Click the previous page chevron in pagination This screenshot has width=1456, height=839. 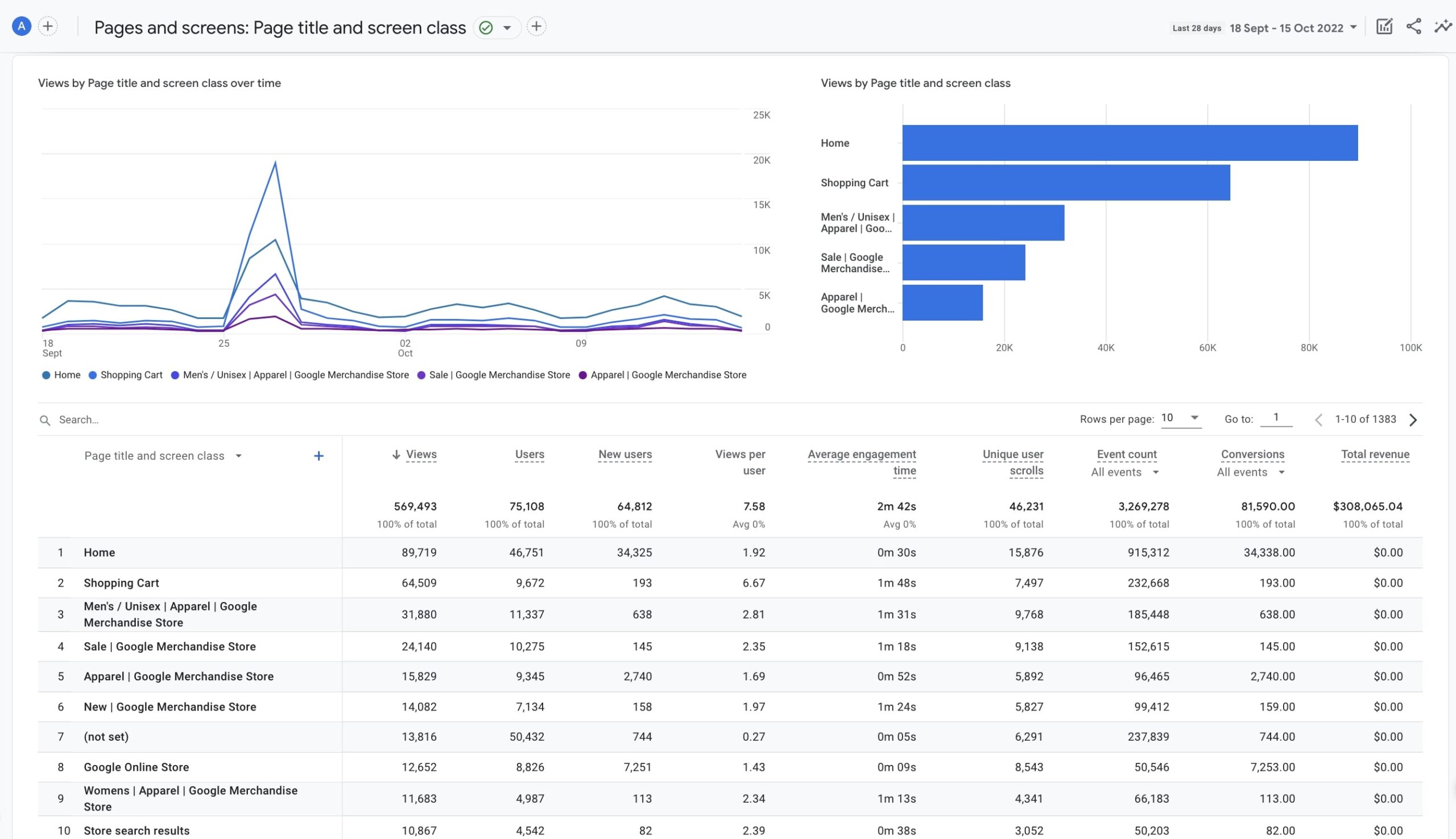[x=1318, y=419]
